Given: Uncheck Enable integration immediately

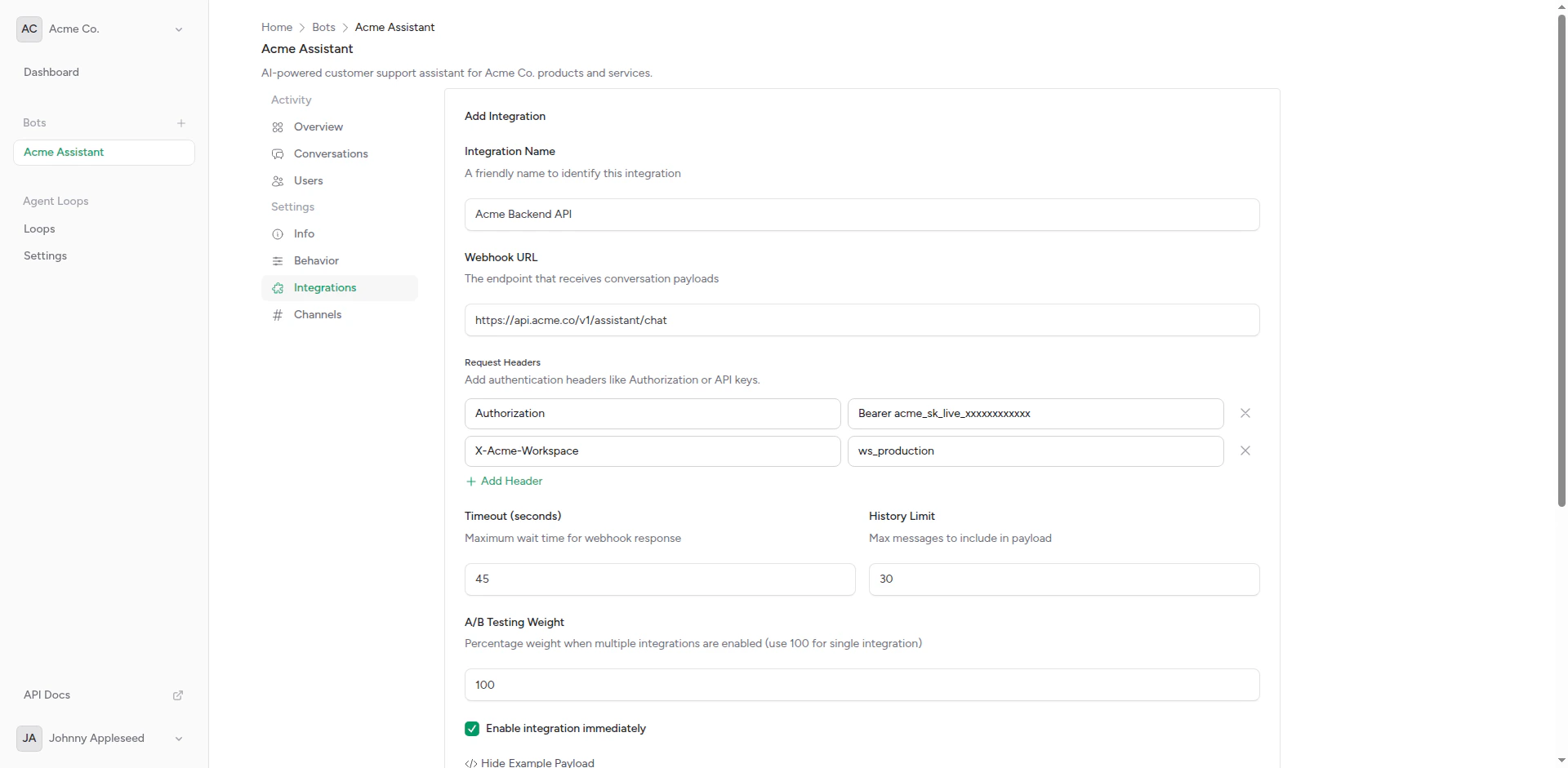Looking at the screenshot, I should tap(472, 729).
